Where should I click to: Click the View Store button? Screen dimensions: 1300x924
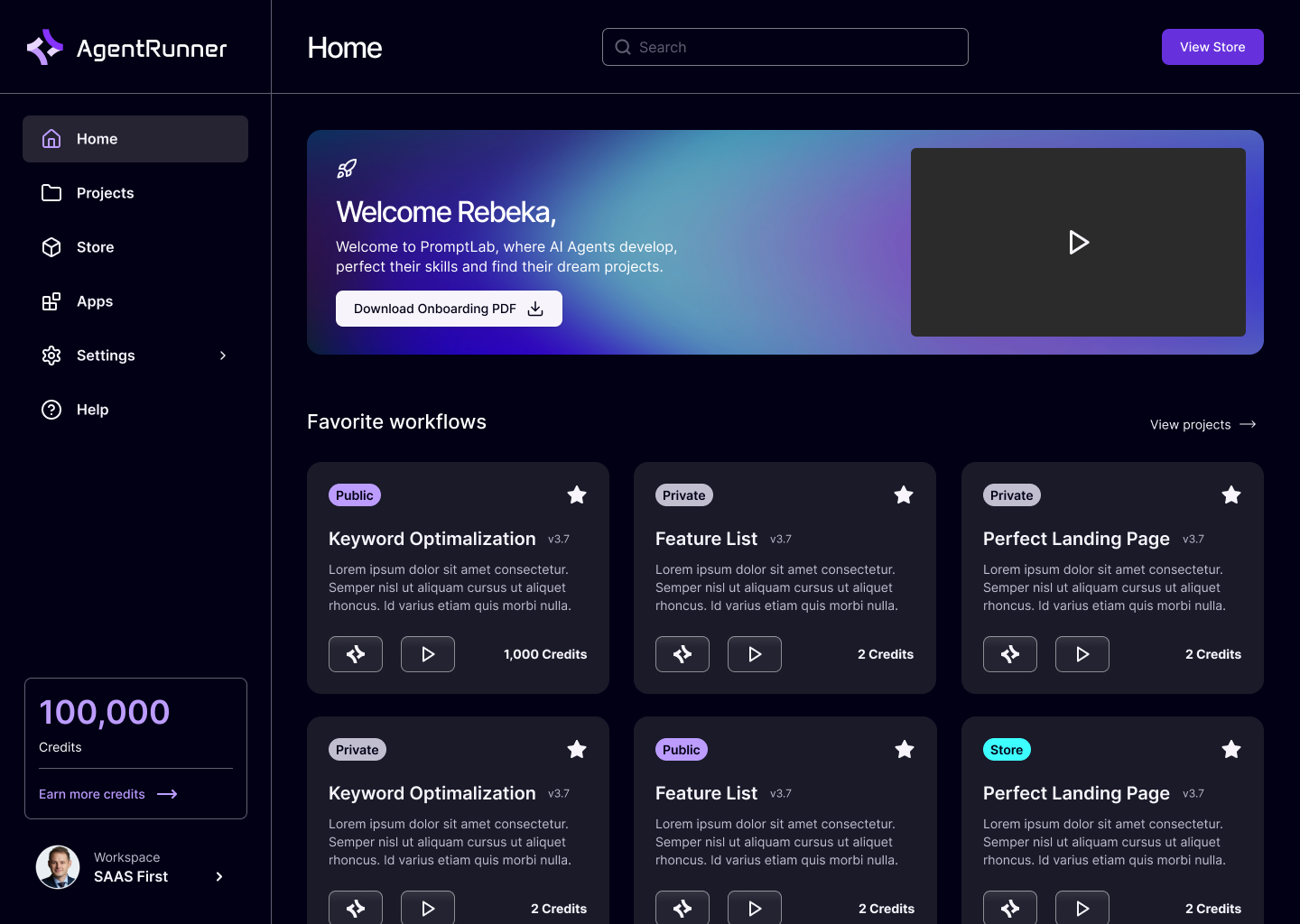point(1212,46)
